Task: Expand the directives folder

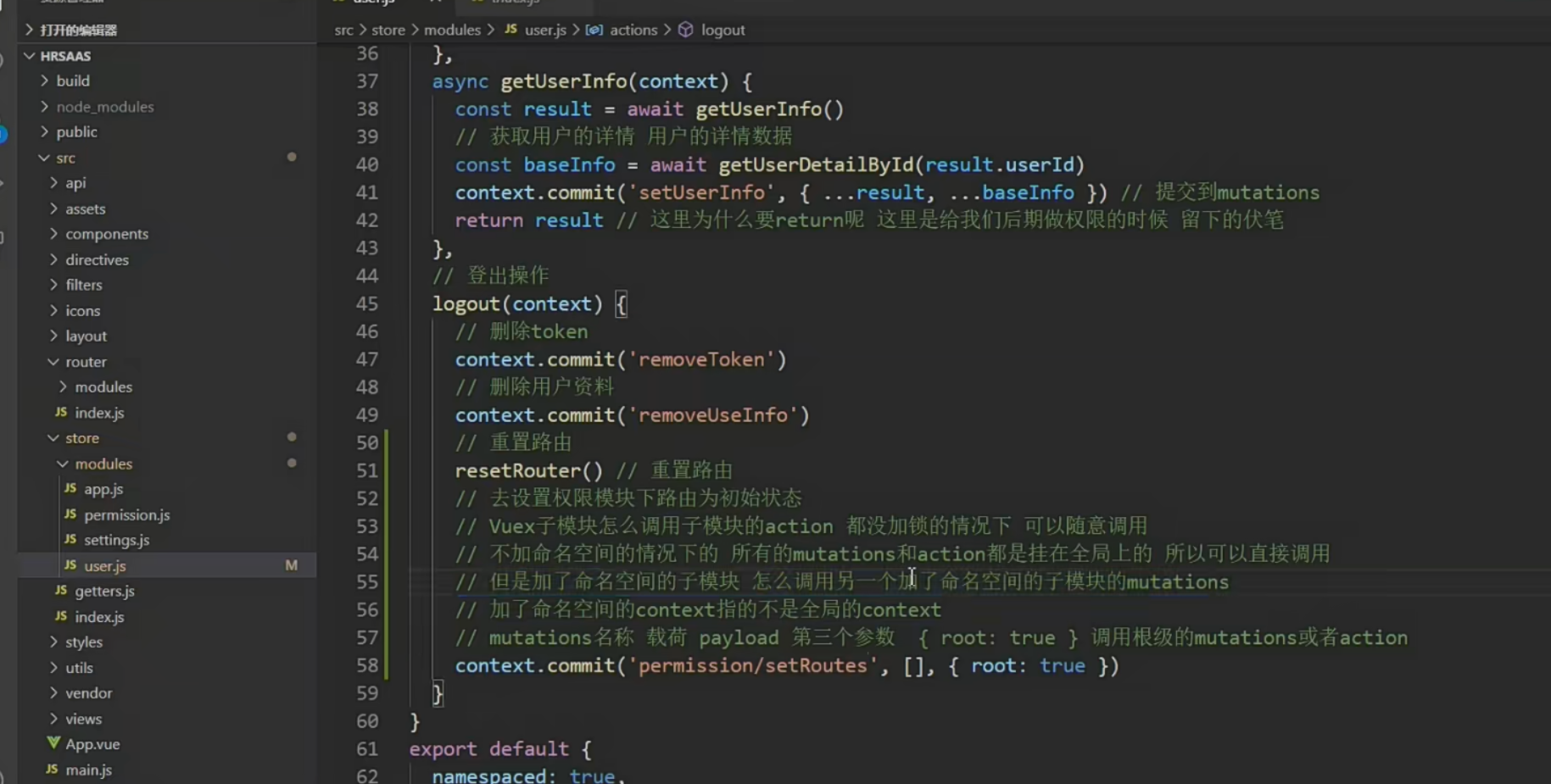Action: 97,259
